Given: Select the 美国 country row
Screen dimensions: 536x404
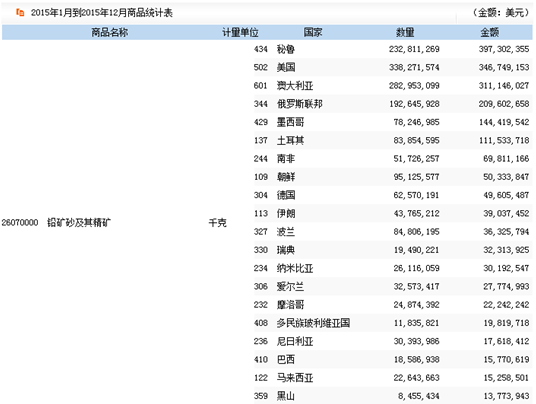Looking at the screenshot, I should 393,67.
